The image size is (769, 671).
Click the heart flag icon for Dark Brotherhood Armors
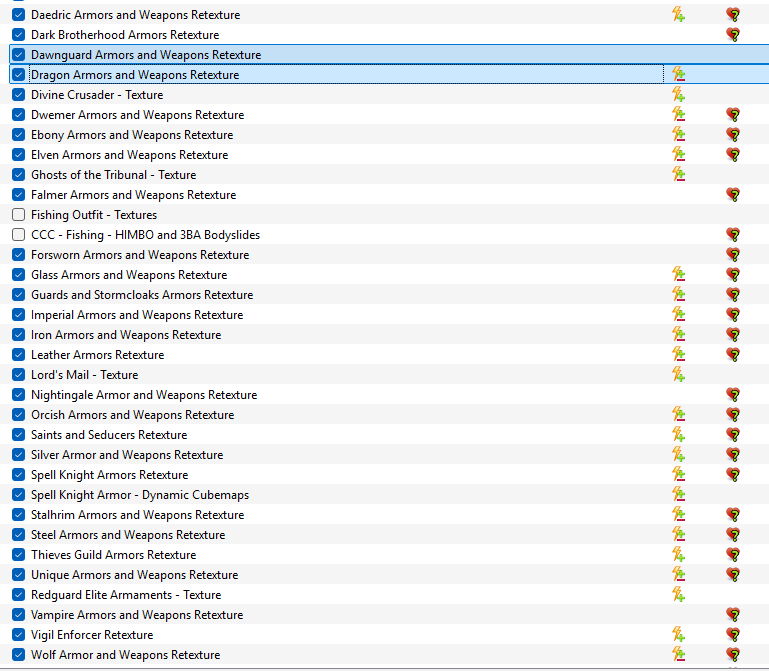(733, 35)
